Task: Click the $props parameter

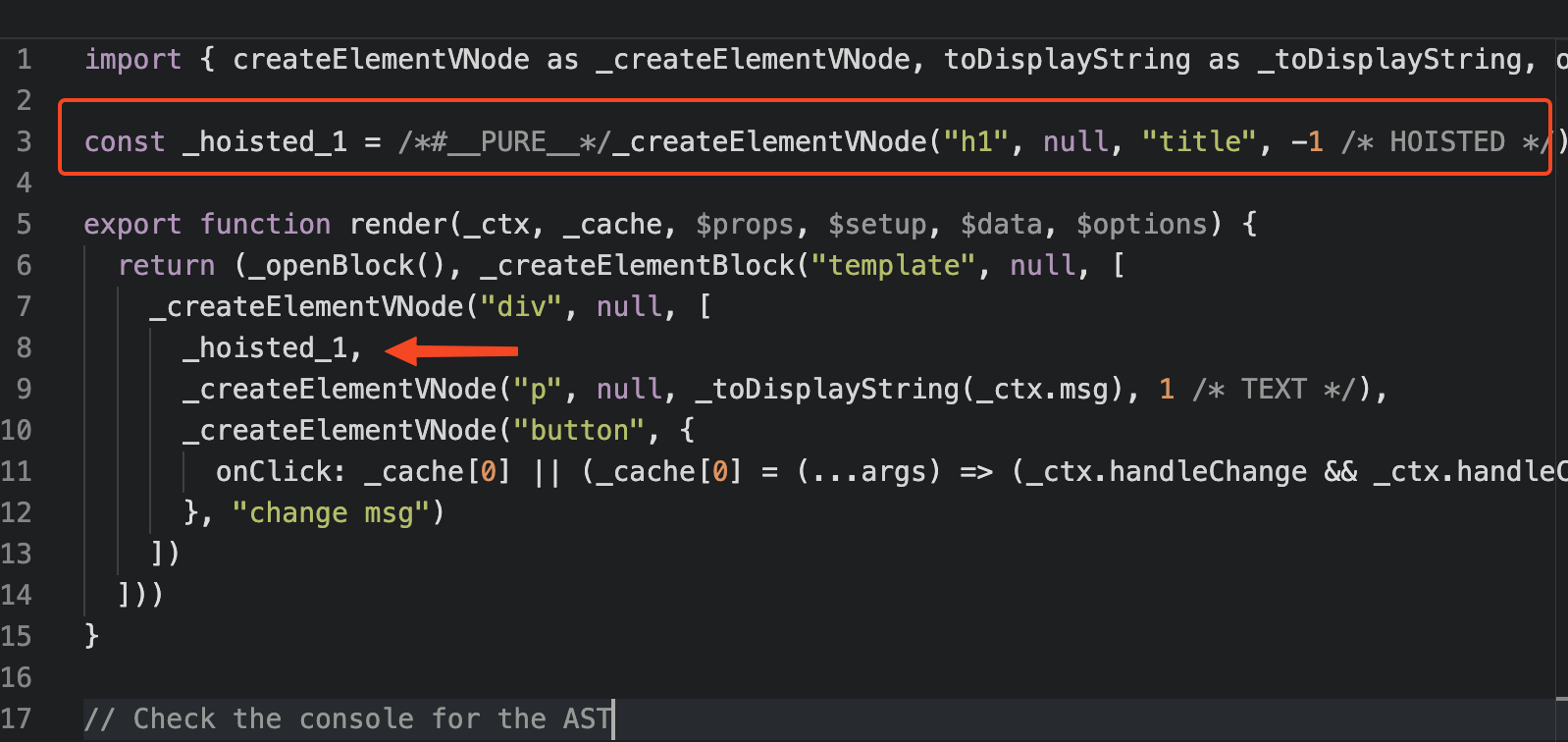Action: (744, 225)
